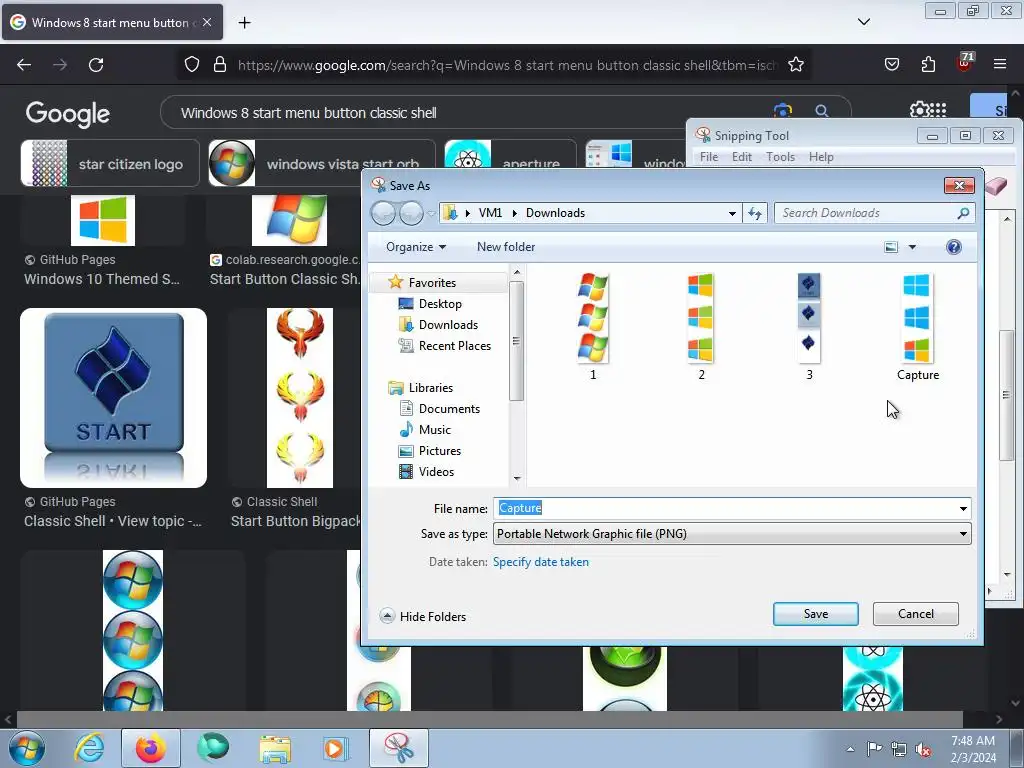Click VM1 in Save As breadcrumb
The height and width of the screenshot is (768, 1024).
point(490,213)
